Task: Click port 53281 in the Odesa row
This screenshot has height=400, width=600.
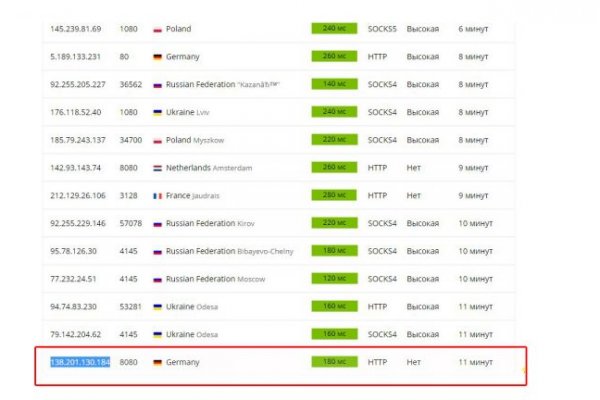Action: click(130, 307)
